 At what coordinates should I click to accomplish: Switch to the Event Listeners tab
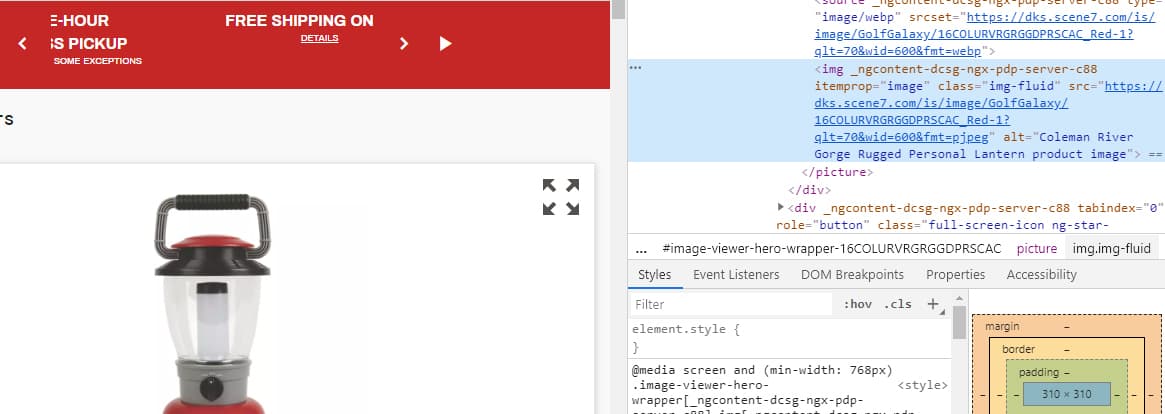[x=736, y=275]
